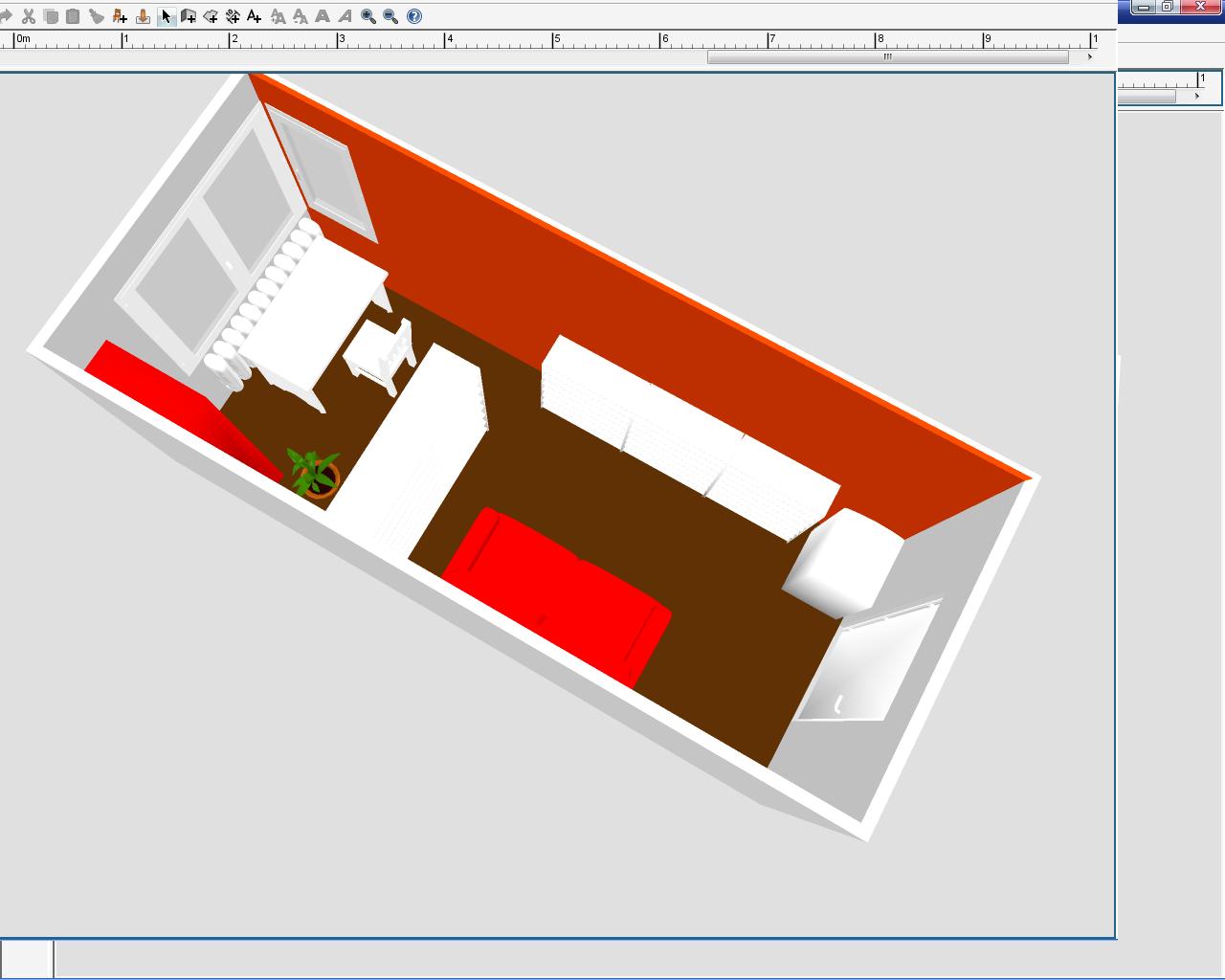Click the horizontal scrollbar thumb under ruler

[x=887, y=57]
